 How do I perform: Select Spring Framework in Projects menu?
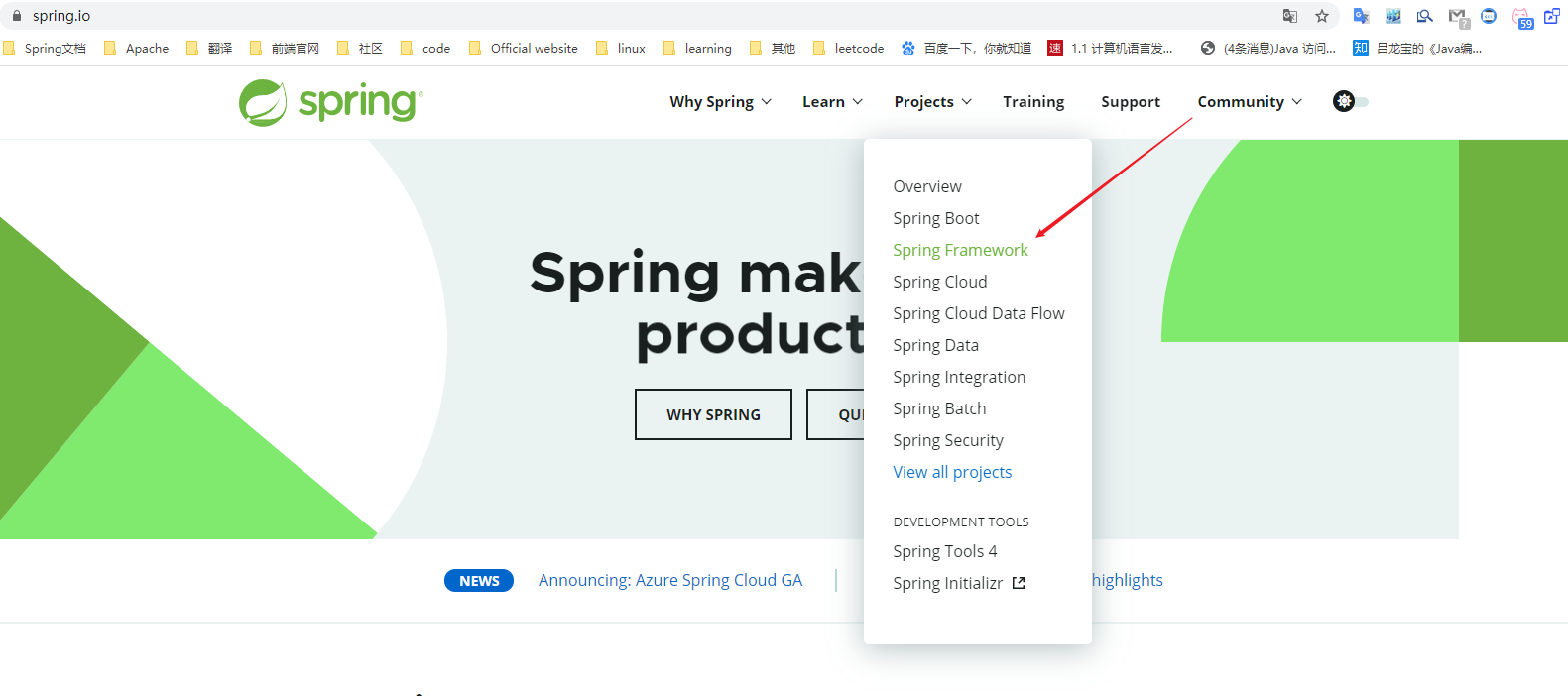pos(960,250)
